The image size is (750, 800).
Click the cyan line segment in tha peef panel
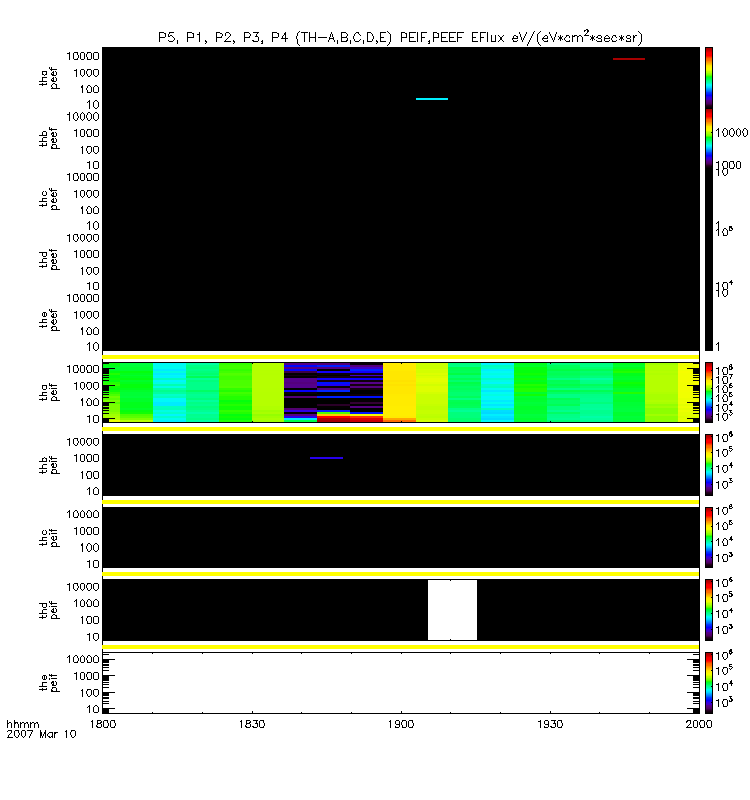(432, 99)
